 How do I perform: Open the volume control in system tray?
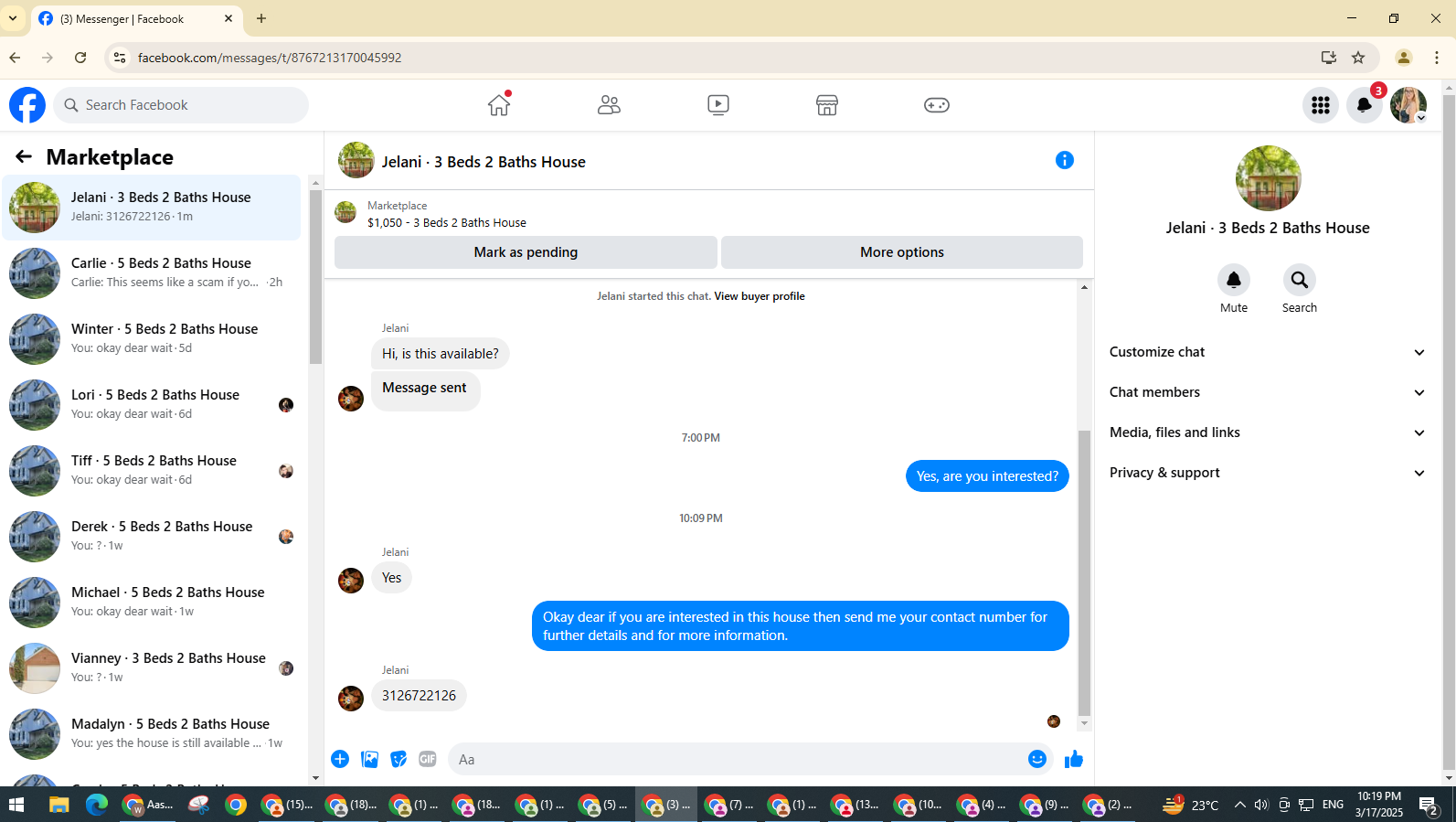coord(1261,805)
